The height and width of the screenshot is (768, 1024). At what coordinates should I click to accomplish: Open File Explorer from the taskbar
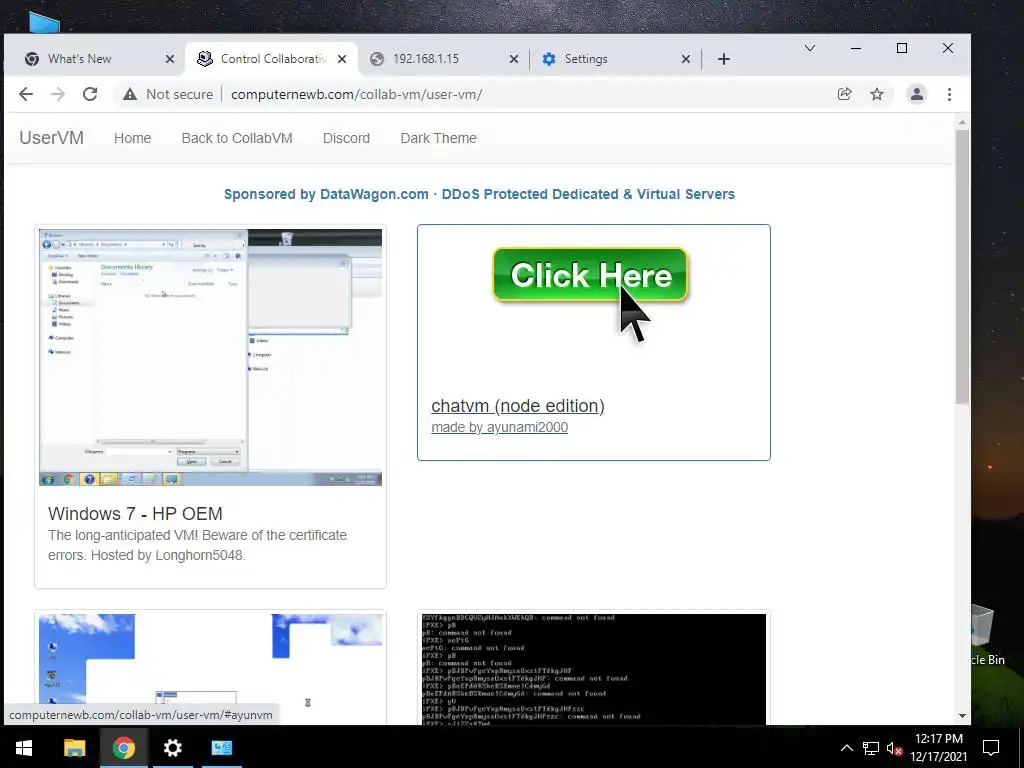tap(74, 748)
